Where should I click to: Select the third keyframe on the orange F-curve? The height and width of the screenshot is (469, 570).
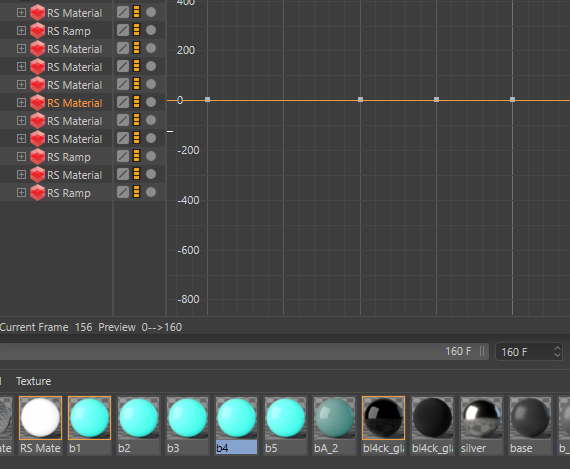pyautogui.click(x=437, y=100)
